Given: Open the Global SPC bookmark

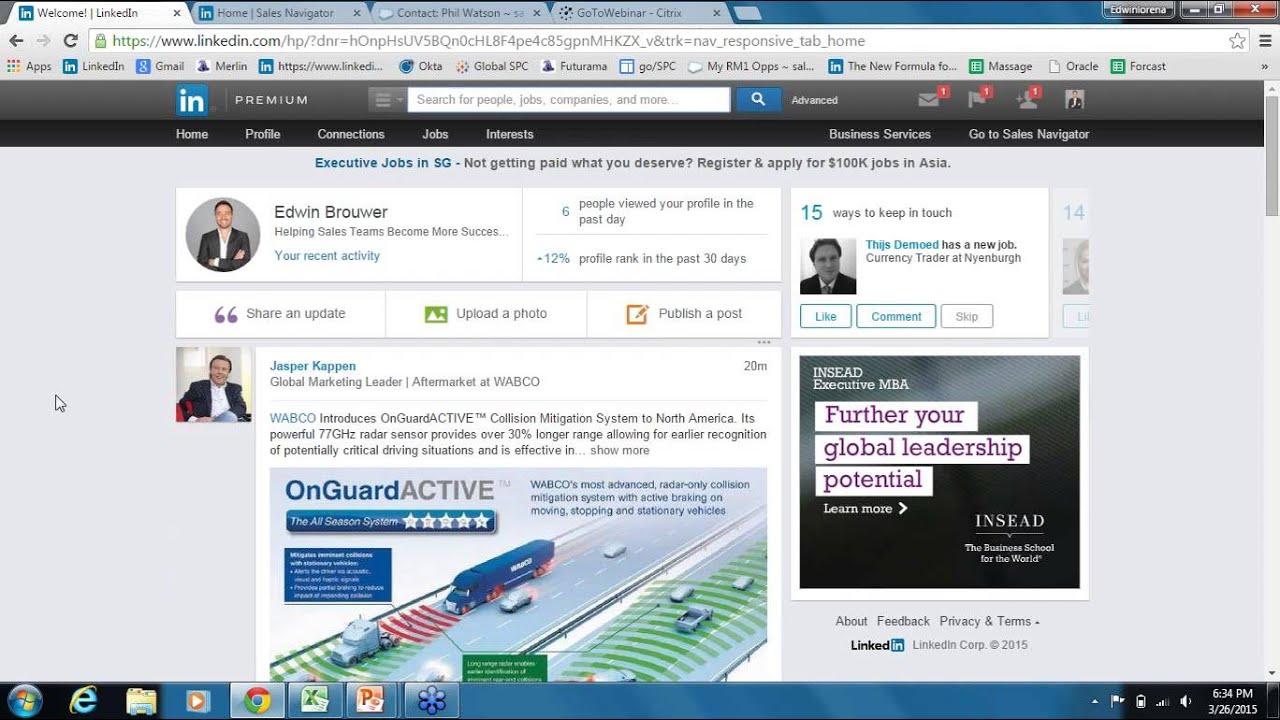Looking at the screenshot, I should 492,67.
